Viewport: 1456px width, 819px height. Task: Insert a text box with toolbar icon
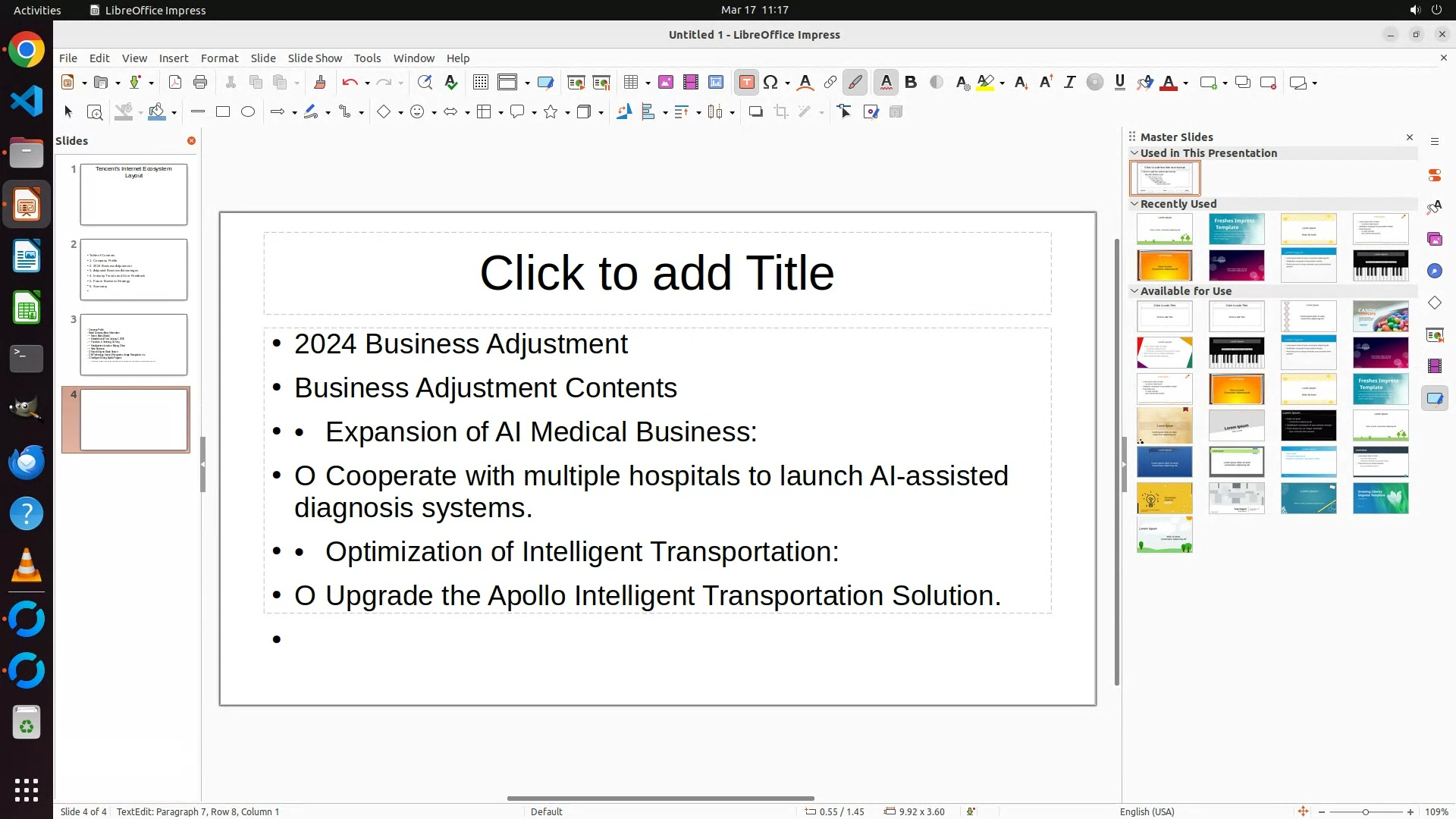[746, 83]
